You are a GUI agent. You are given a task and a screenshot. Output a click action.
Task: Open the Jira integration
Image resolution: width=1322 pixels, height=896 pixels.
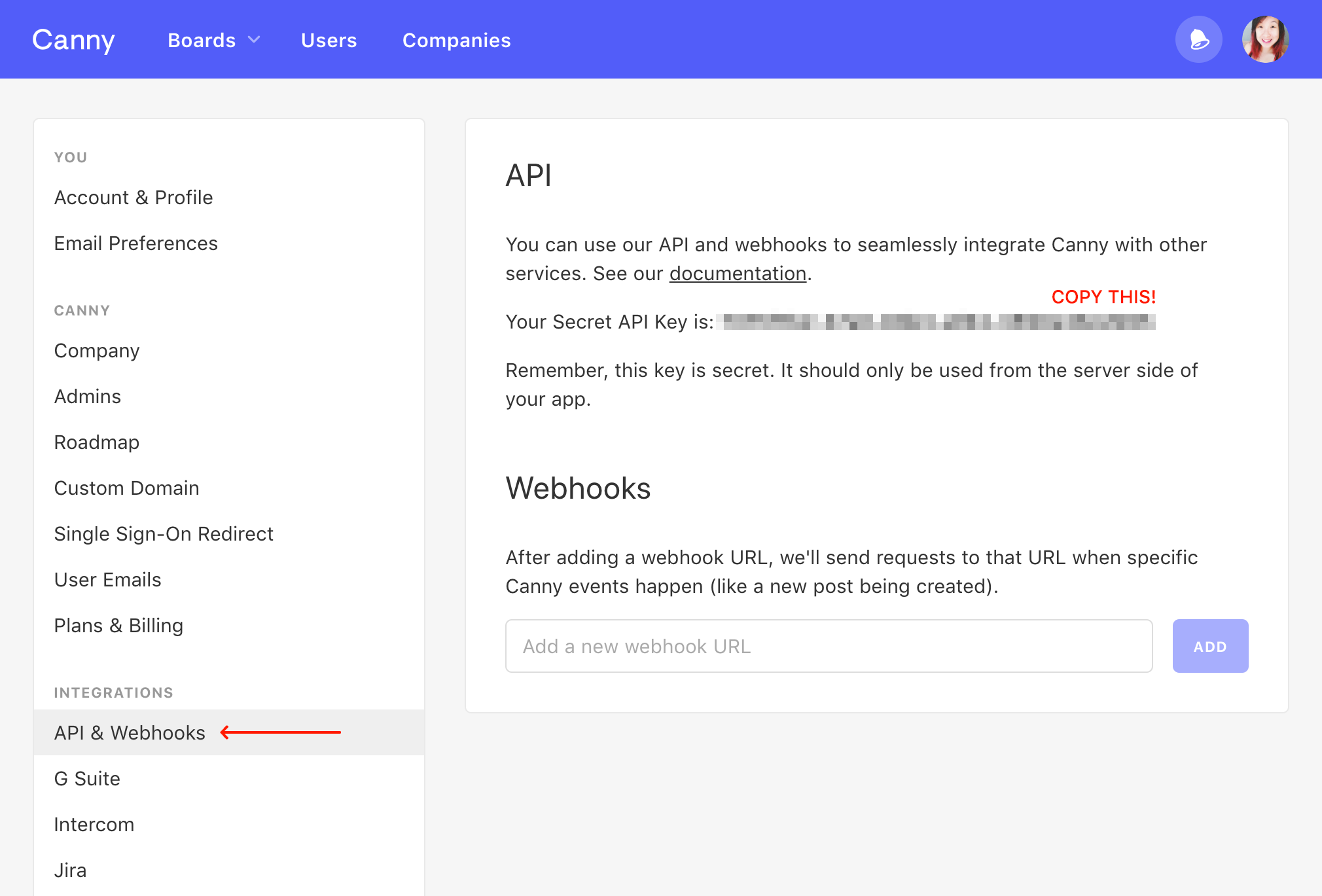(x=70, y=870)
